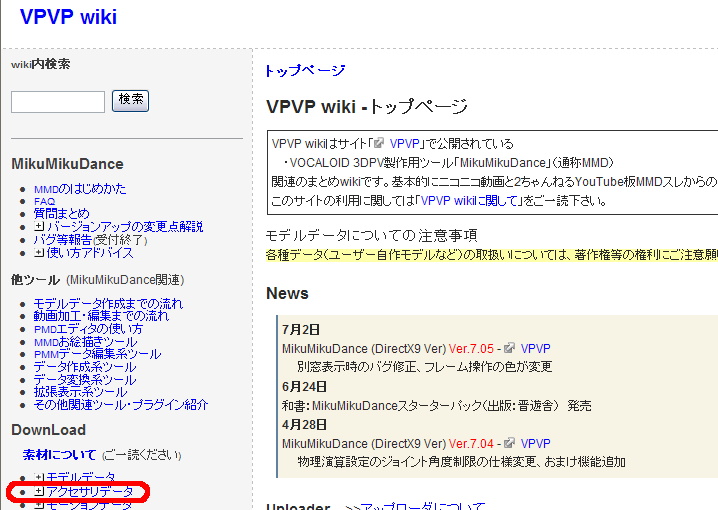The image size is (718, 510).
Task: Open データ作成系ツール link
Action: (x=85, y=367)
